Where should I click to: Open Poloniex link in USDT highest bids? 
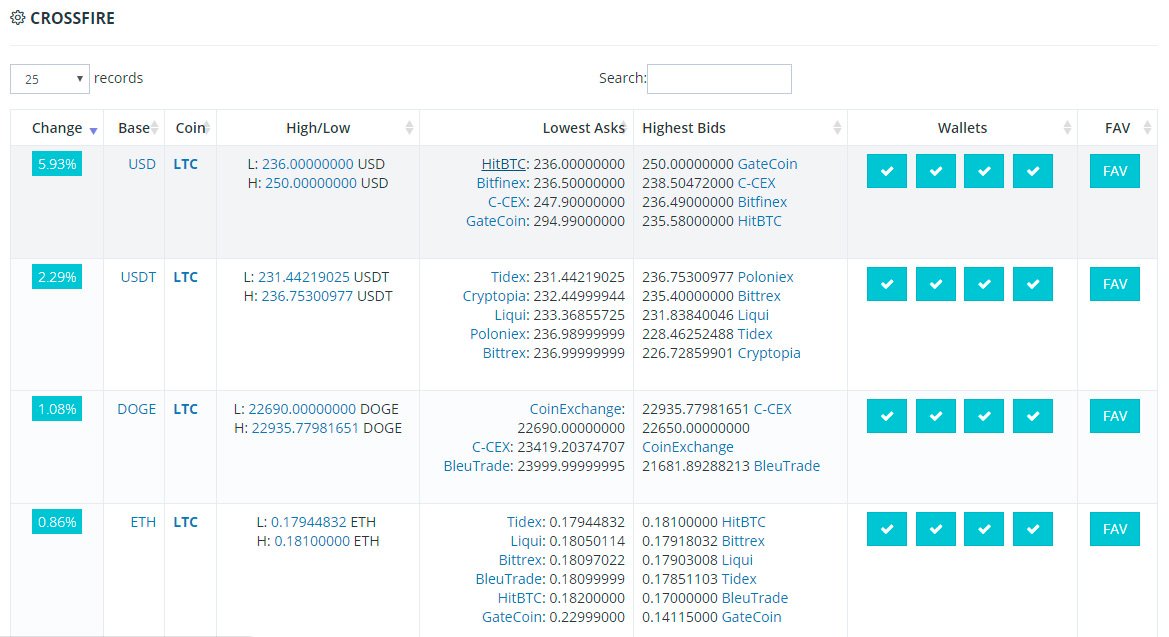pos(765,277)
